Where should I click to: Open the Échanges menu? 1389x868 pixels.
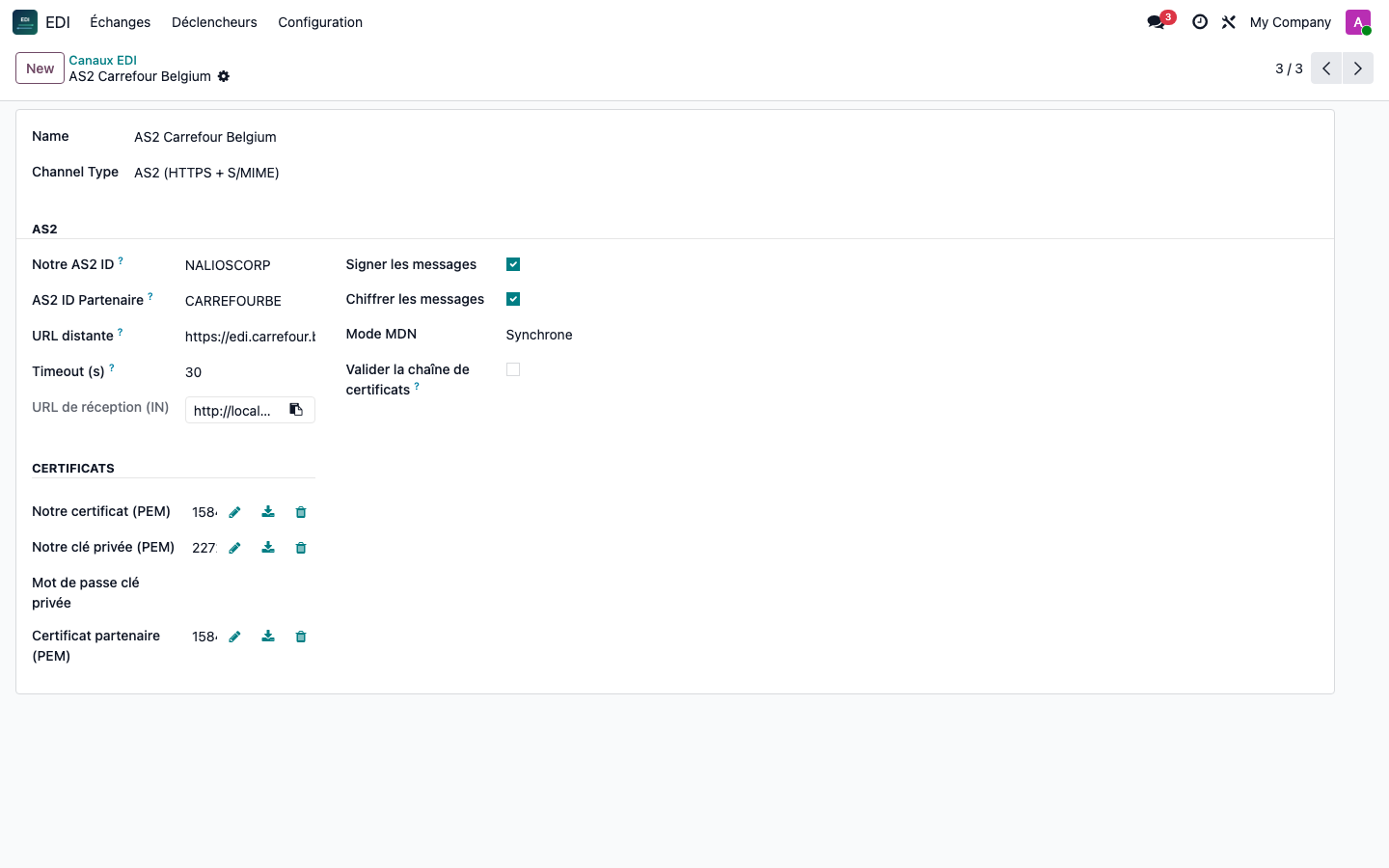(121, 22)
